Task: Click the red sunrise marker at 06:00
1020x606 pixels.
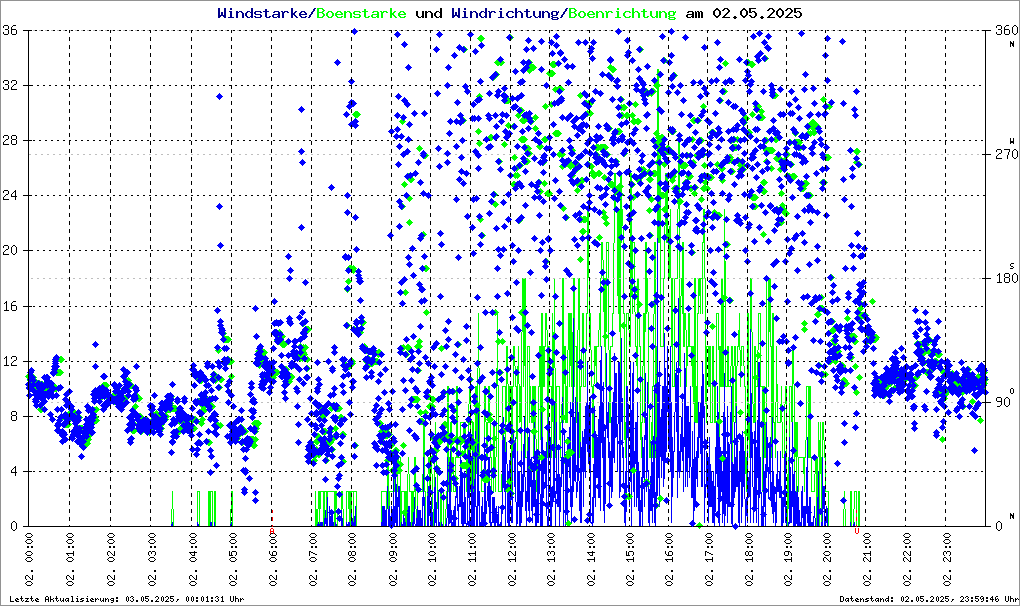Action: pyautogui.click(x=272, y=529)
